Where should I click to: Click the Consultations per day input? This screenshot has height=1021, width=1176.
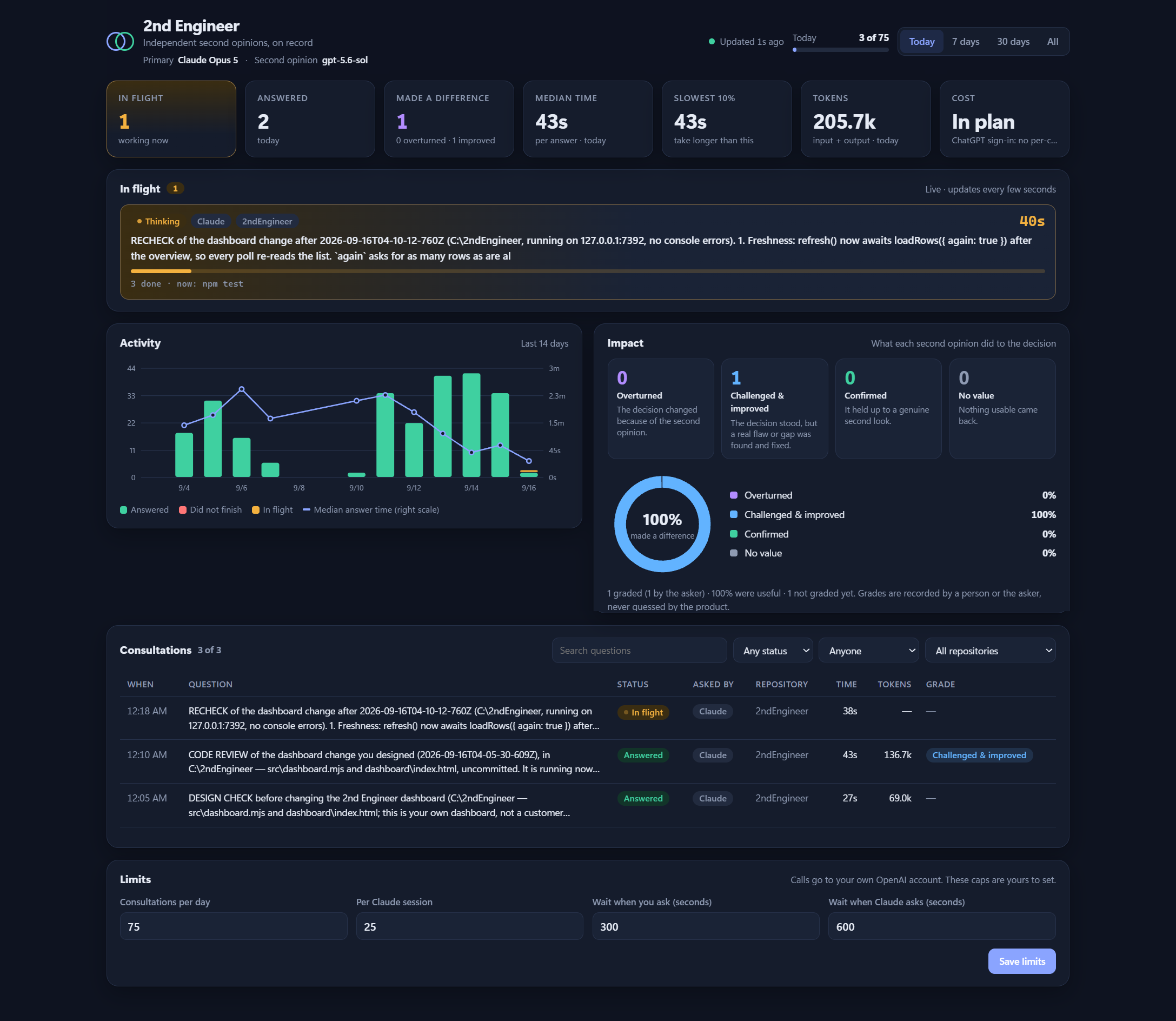tap(234, 926)
